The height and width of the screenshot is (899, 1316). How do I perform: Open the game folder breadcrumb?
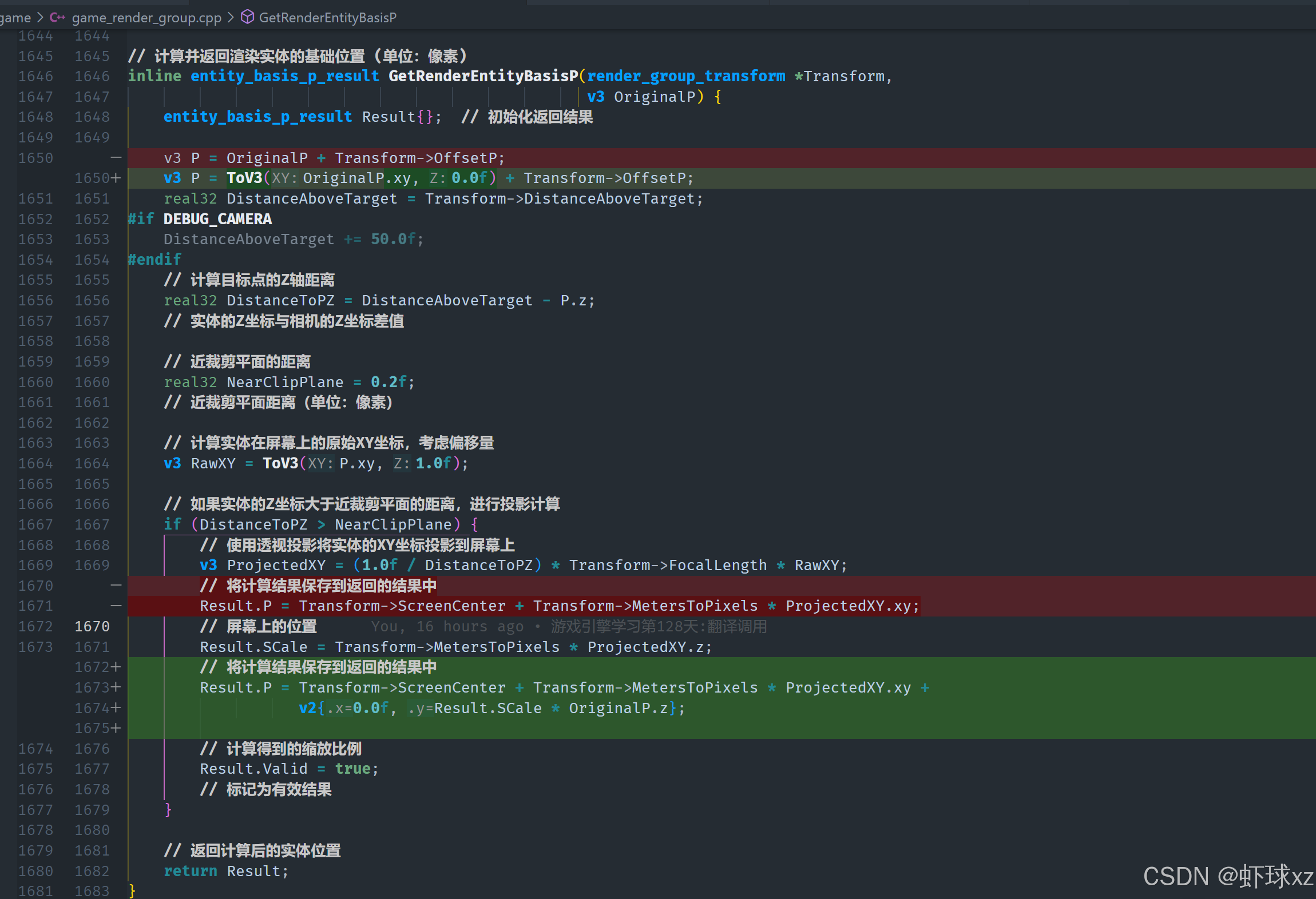pyautogui.click(x=15, y=17)
